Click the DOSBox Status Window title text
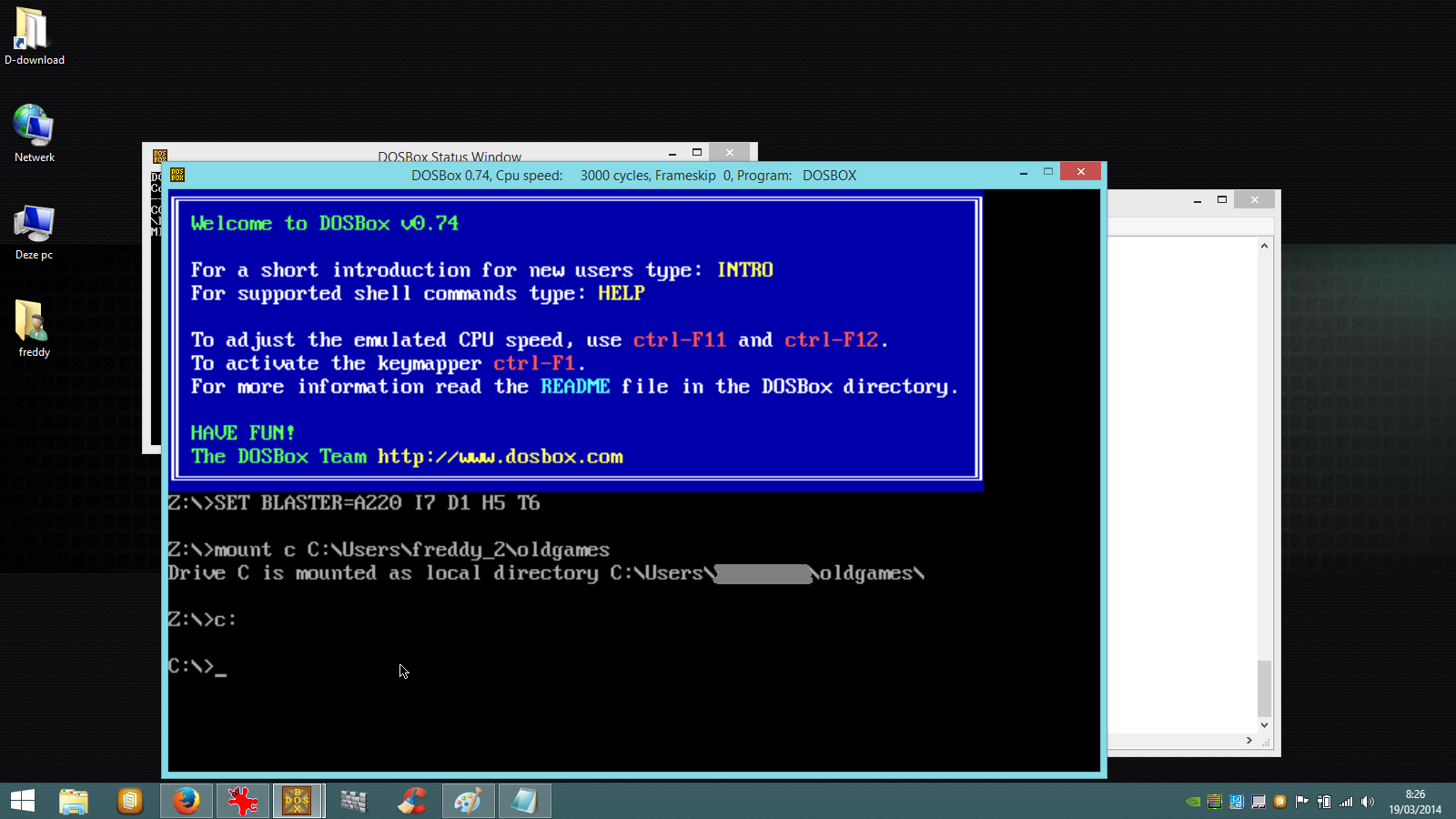 [450, 157]
